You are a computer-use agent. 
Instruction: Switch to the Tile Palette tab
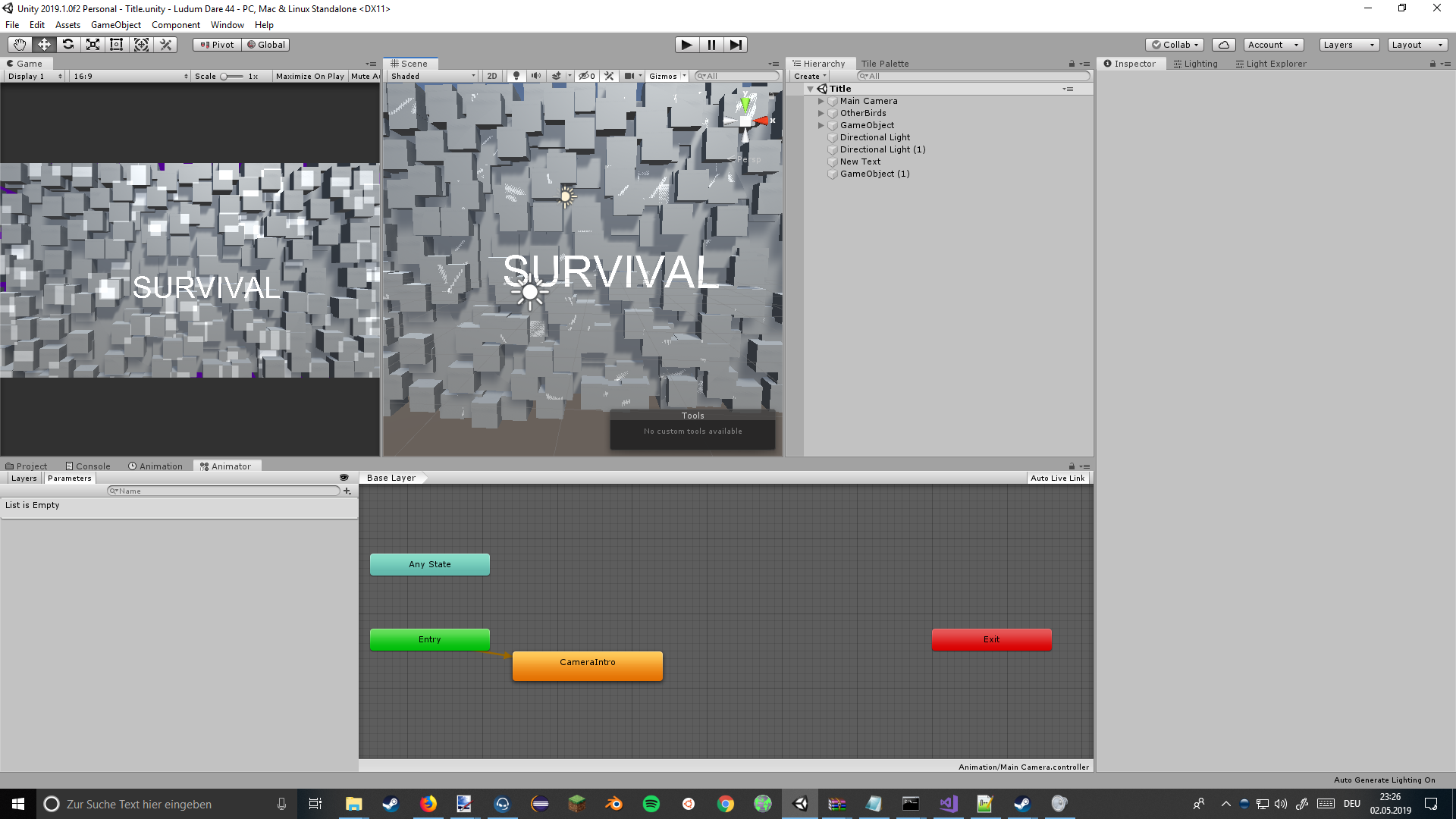(x=884, y=64)
